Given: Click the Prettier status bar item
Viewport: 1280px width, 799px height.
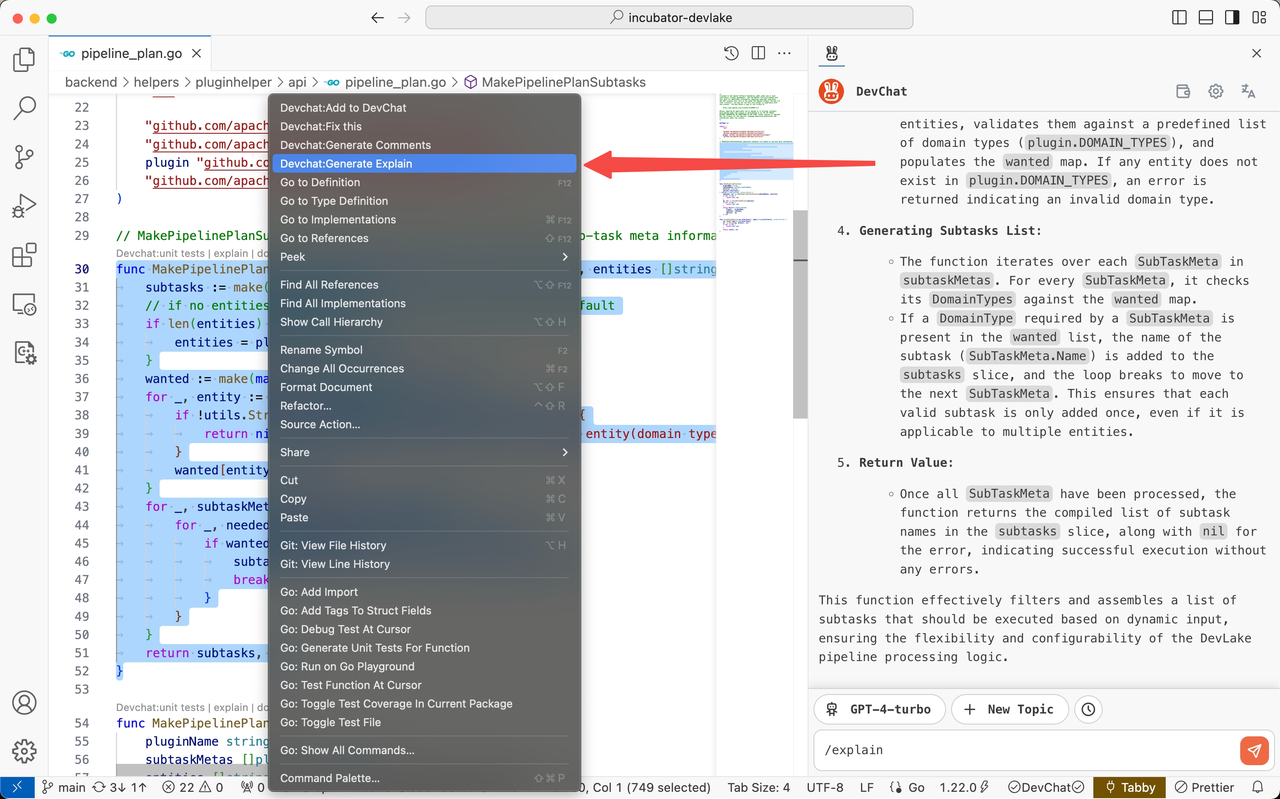Looking at the screenshot, I should coord(1205,788).
